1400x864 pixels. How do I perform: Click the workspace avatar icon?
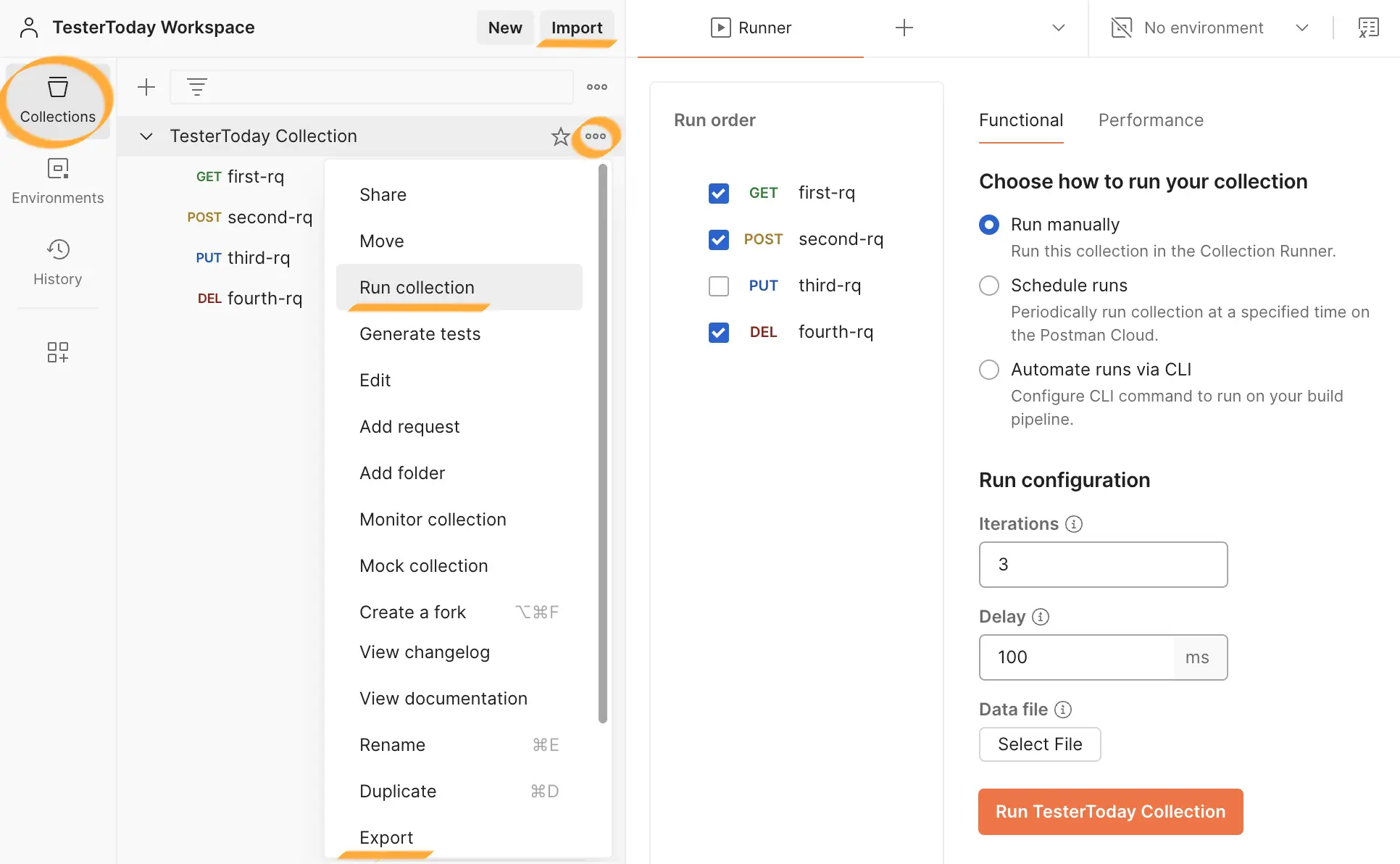click(x=29, y=27)
